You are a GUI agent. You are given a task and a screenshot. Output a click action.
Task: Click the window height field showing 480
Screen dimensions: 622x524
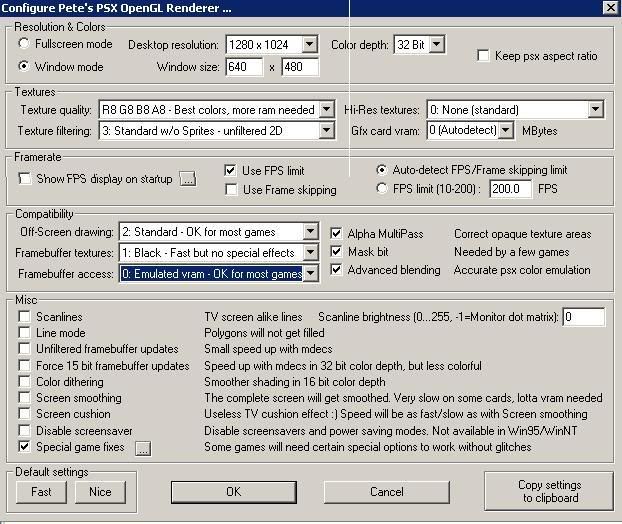(x=300, y=67)
